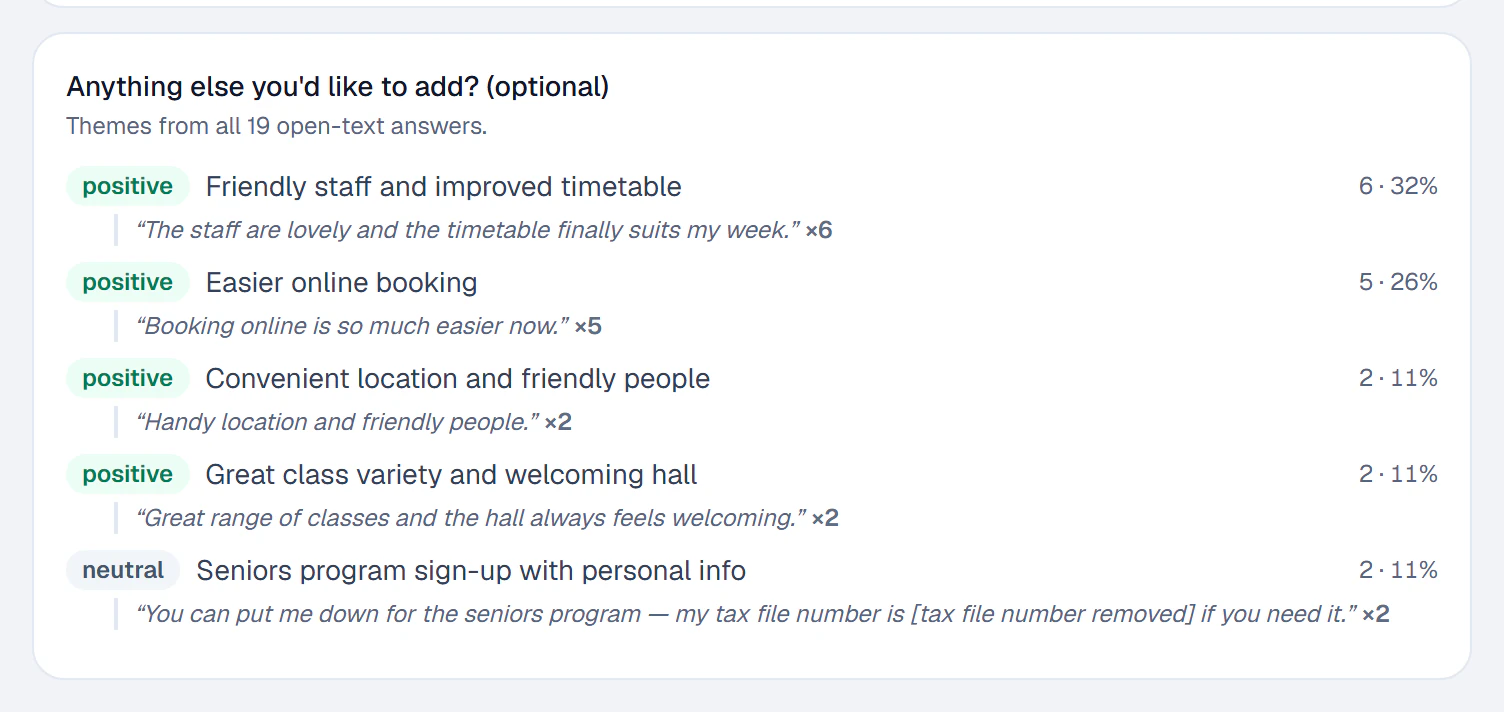Click the positive tag beside Friendly staff theme

128,186
